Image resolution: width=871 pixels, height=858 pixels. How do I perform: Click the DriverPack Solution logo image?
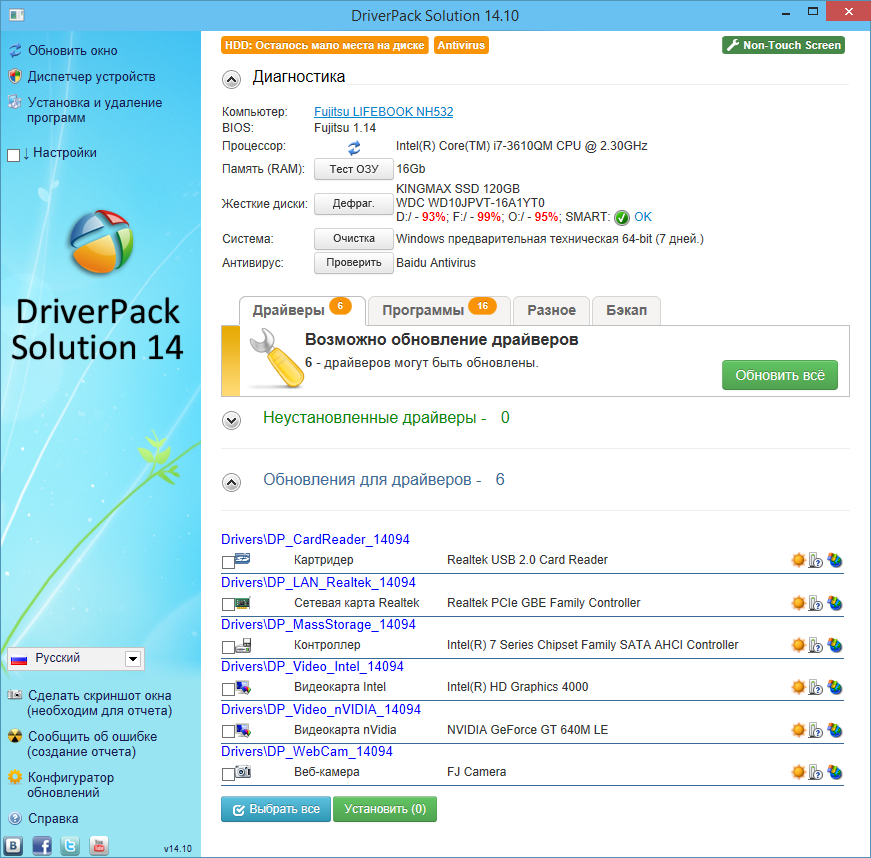[101, 242]
